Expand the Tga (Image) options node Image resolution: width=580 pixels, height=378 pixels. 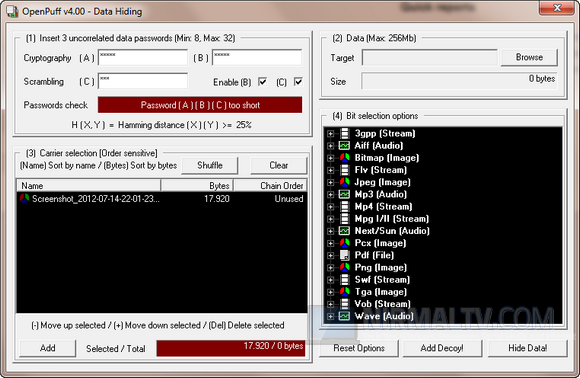click(331, 292)
